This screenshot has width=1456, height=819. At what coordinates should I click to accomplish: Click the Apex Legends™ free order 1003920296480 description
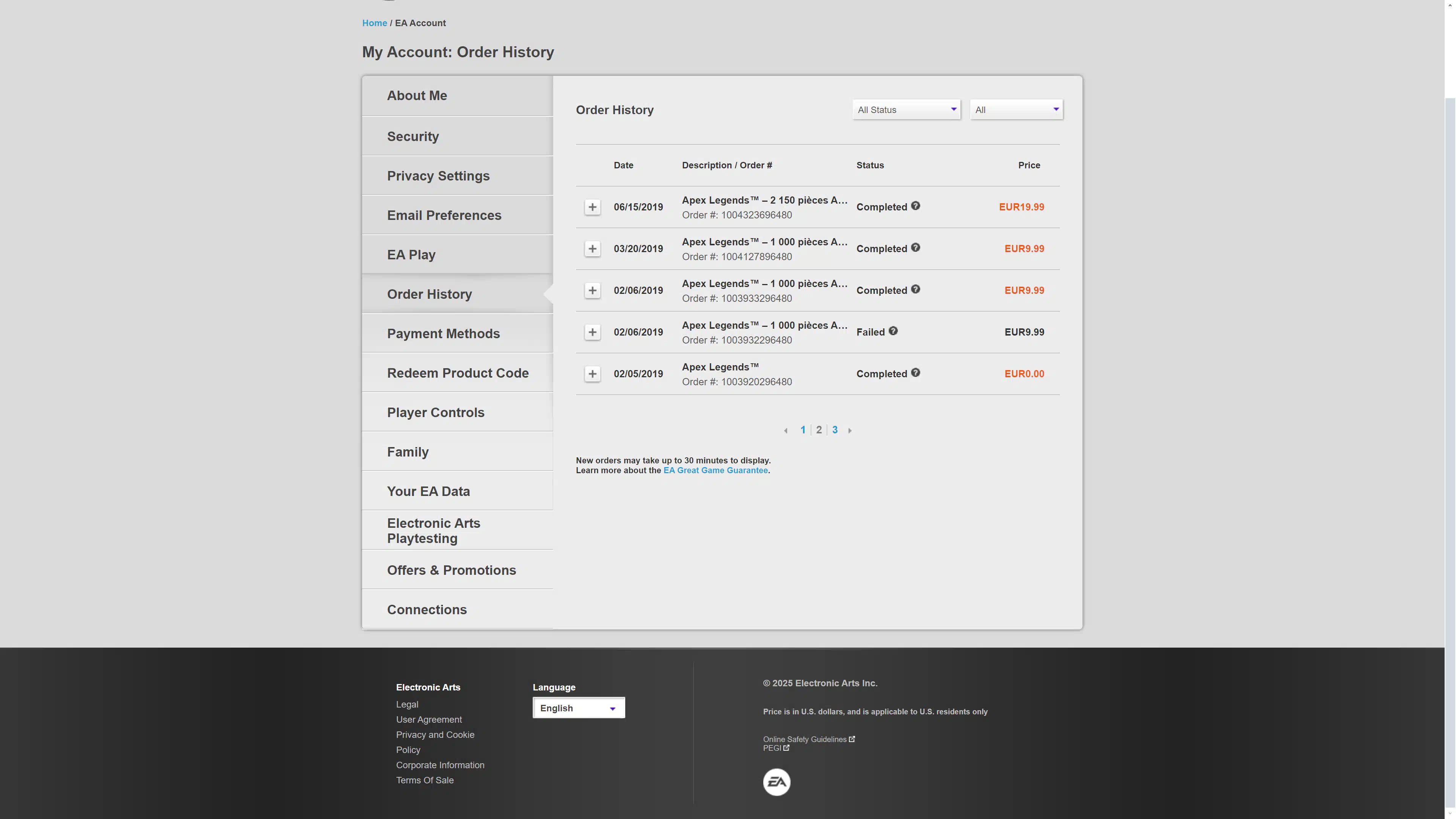pos(720,367)
